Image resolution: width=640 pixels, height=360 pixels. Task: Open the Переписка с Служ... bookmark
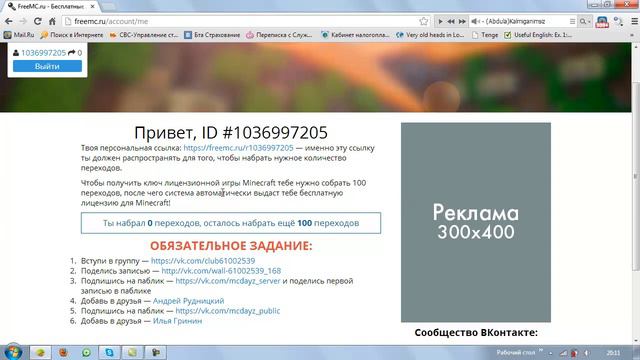coord(280,35)
